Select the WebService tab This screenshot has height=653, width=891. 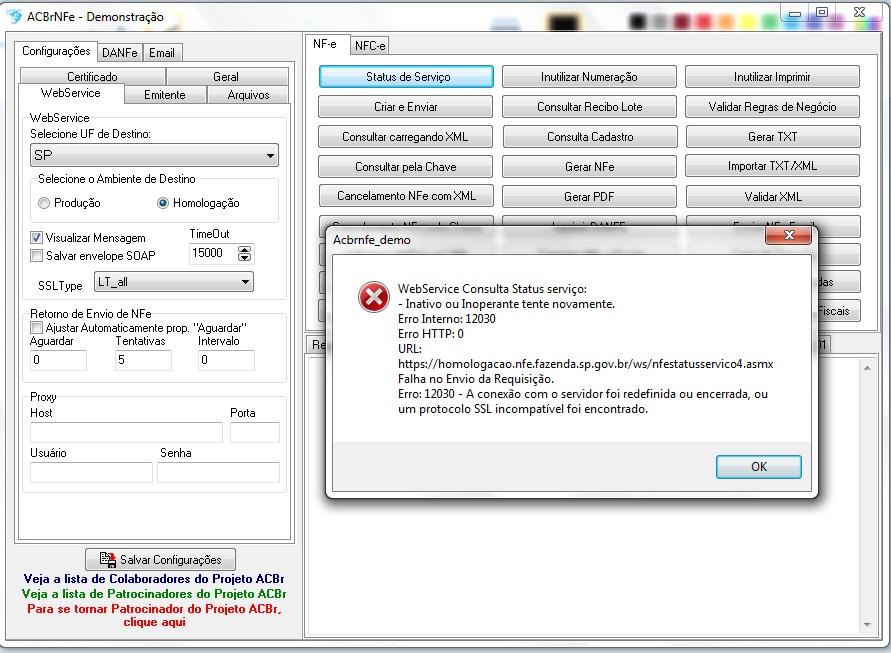point(70,93)
